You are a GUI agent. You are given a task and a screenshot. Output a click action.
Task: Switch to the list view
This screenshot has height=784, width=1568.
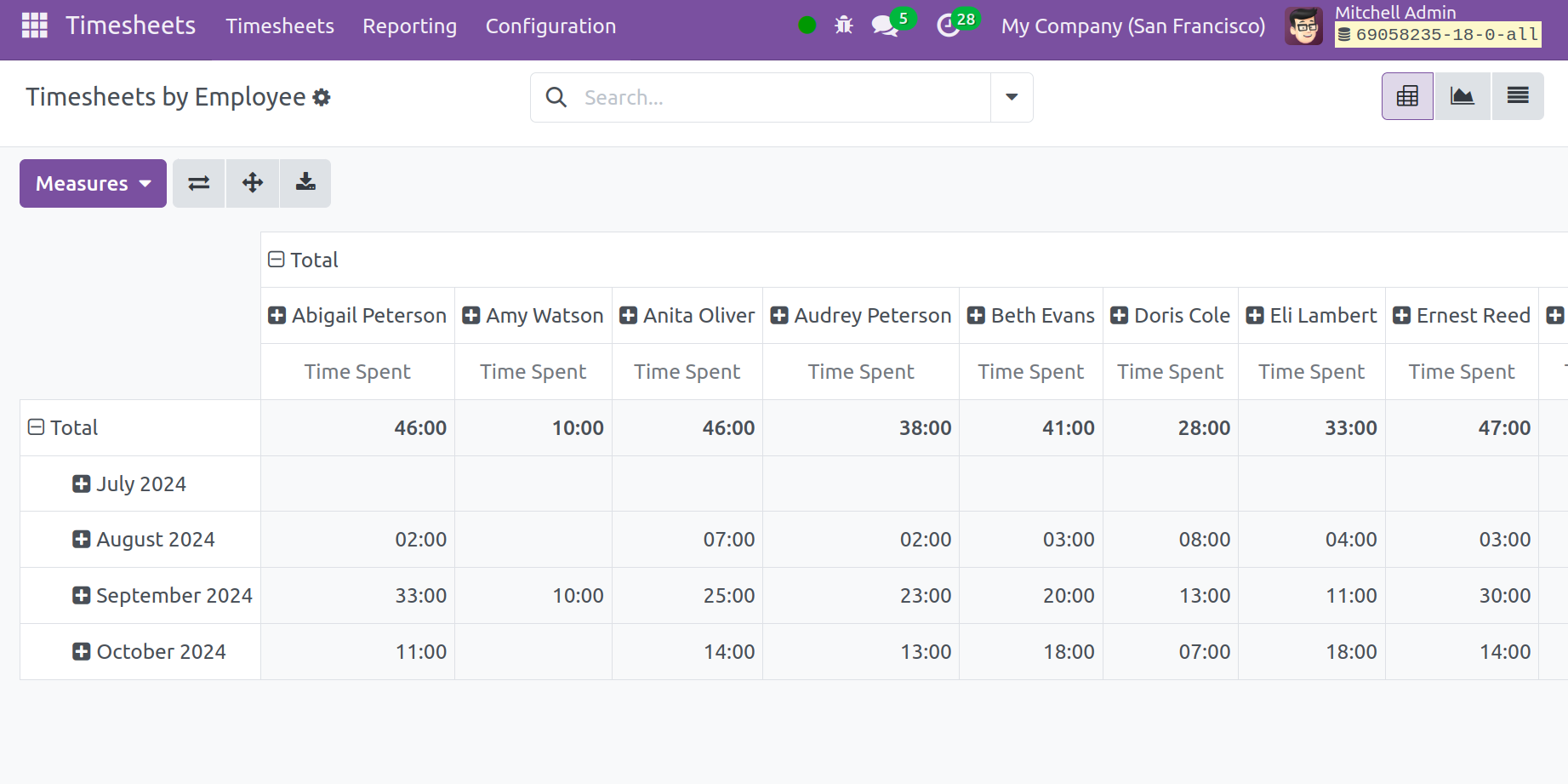coord(1518,95)
